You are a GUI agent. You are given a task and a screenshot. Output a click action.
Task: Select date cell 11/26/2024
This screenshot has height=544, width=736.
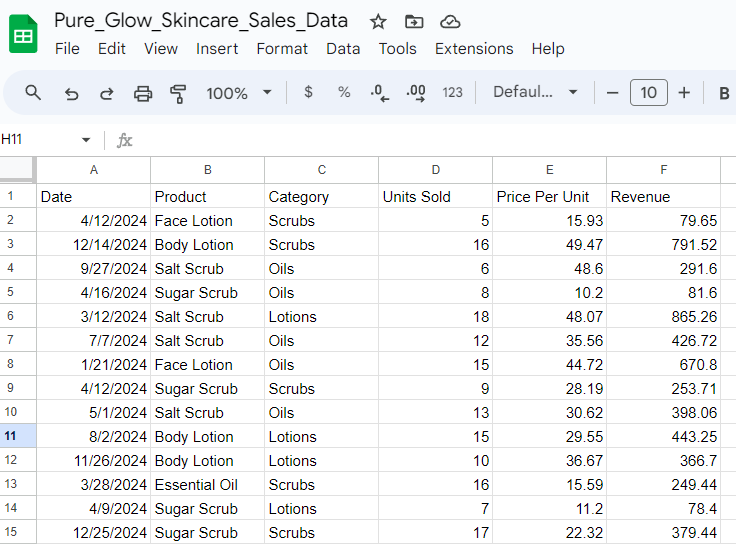94,460
